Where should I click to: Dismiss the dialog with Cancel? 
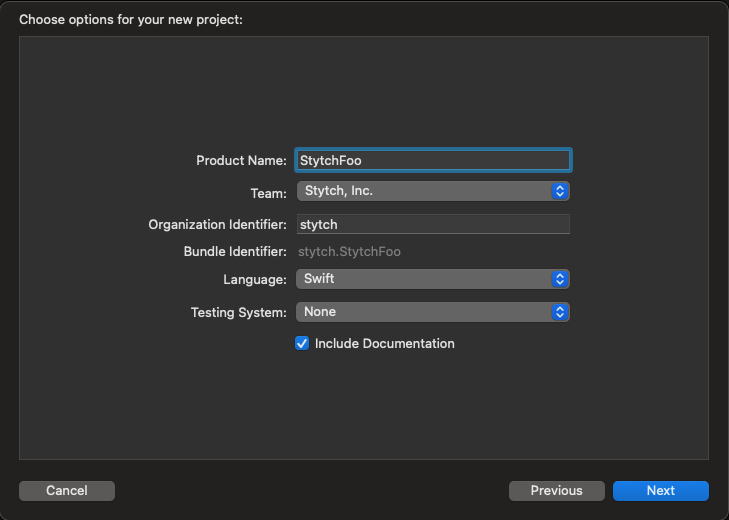[67, 490]
